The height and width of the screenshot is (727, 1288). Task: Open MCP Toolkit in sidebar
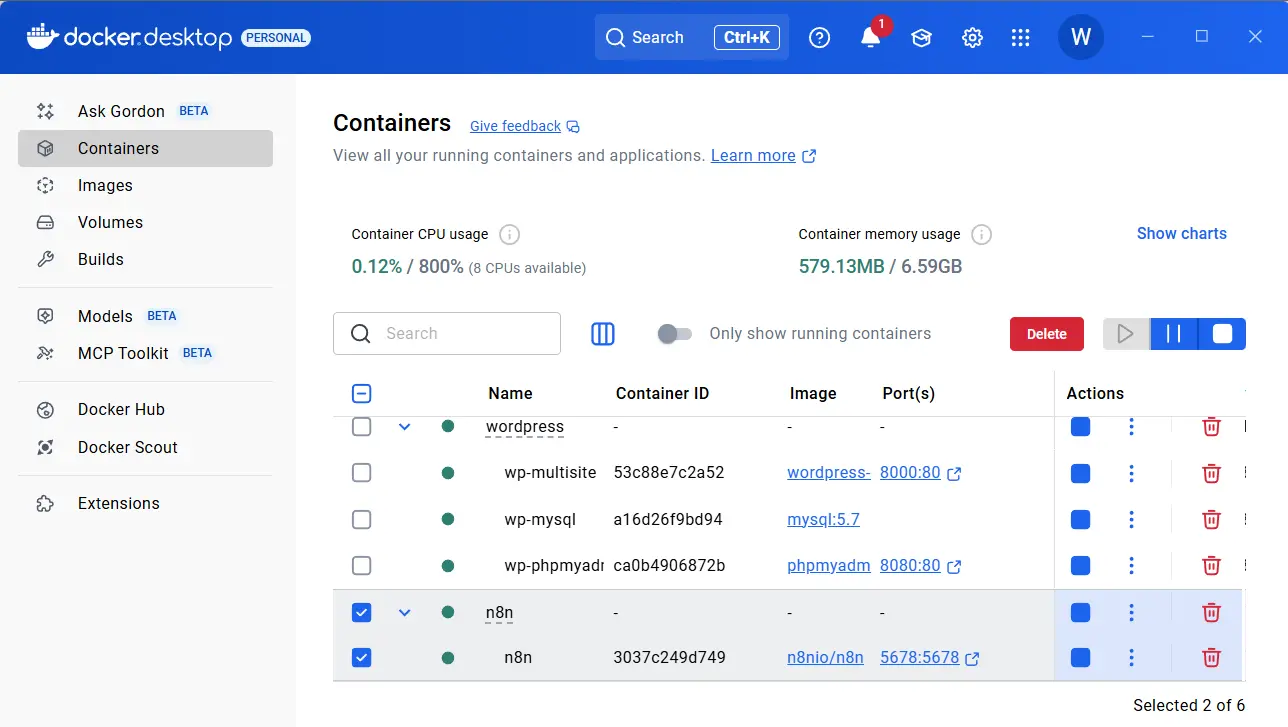(145, 353)
